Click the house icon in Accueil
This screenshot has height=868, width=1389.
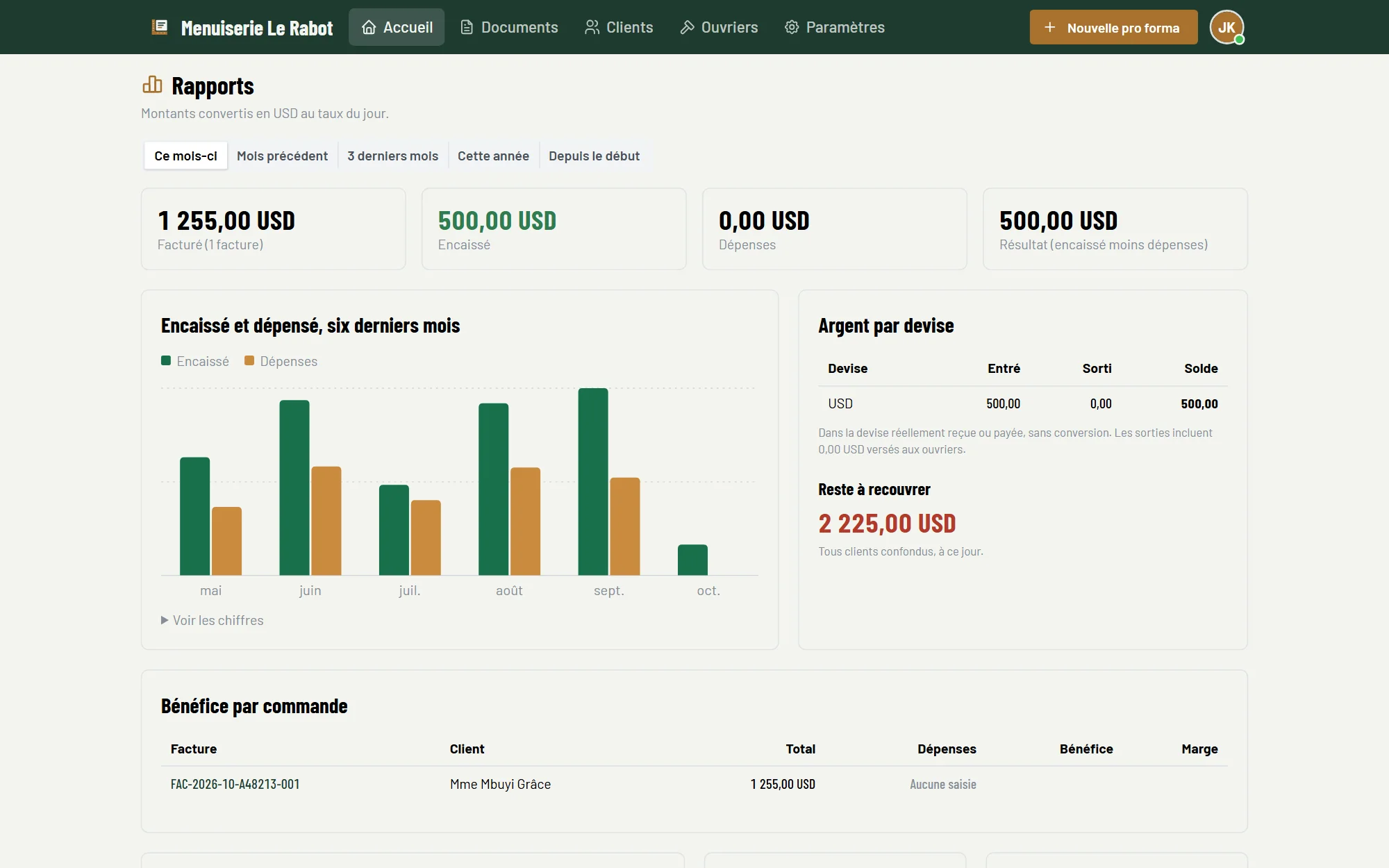(369, 27)
